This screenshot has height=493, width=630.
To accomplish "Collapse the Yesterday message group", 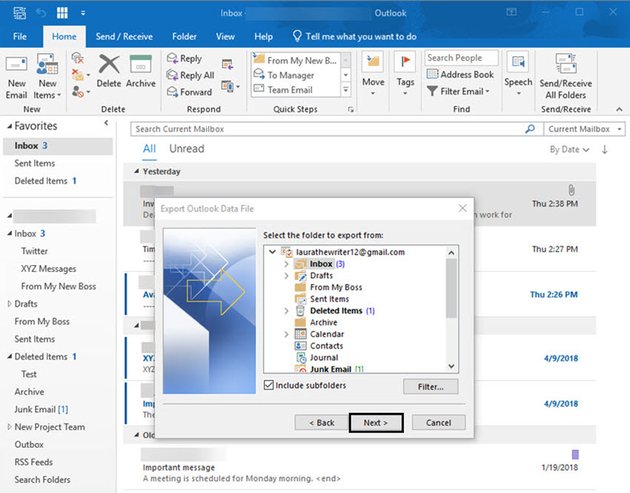I will pos(137,171).
